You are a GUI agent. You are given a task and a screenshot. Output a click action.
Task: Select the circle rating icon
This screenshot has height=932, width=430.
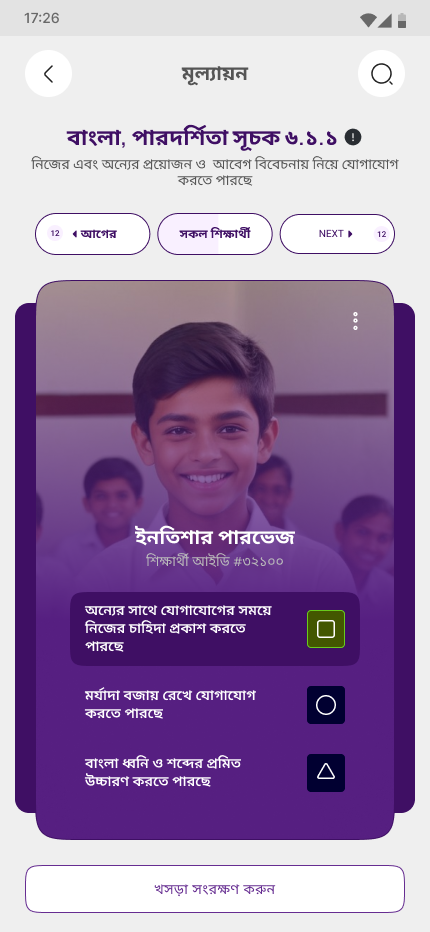[326, 705]
